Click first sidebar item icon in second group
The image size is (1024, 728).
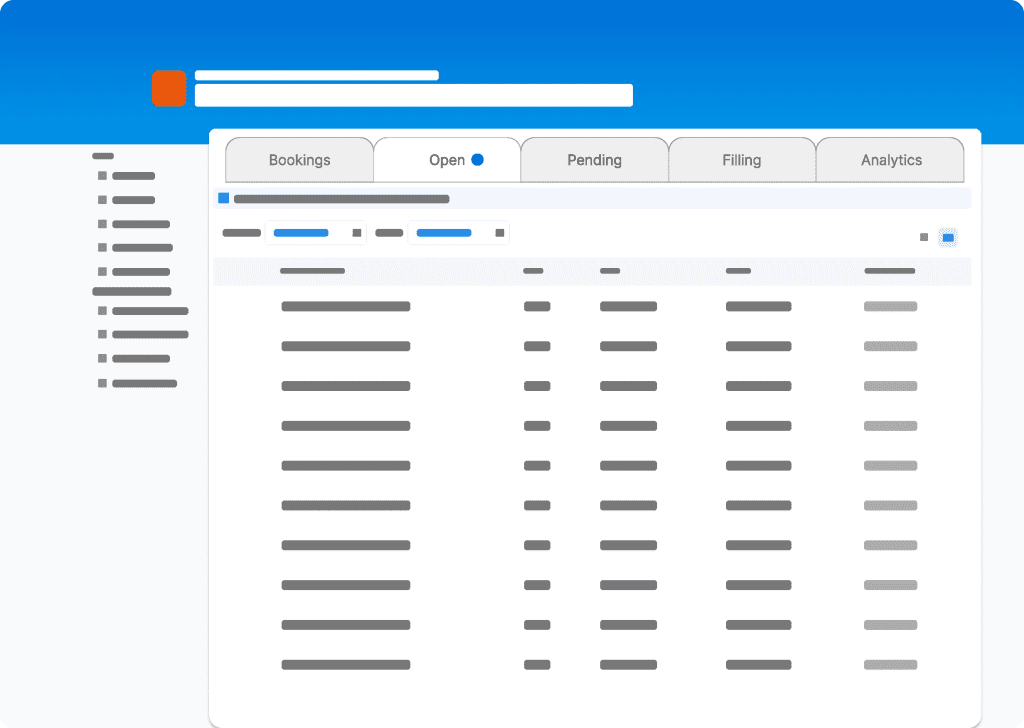point(102,311)
